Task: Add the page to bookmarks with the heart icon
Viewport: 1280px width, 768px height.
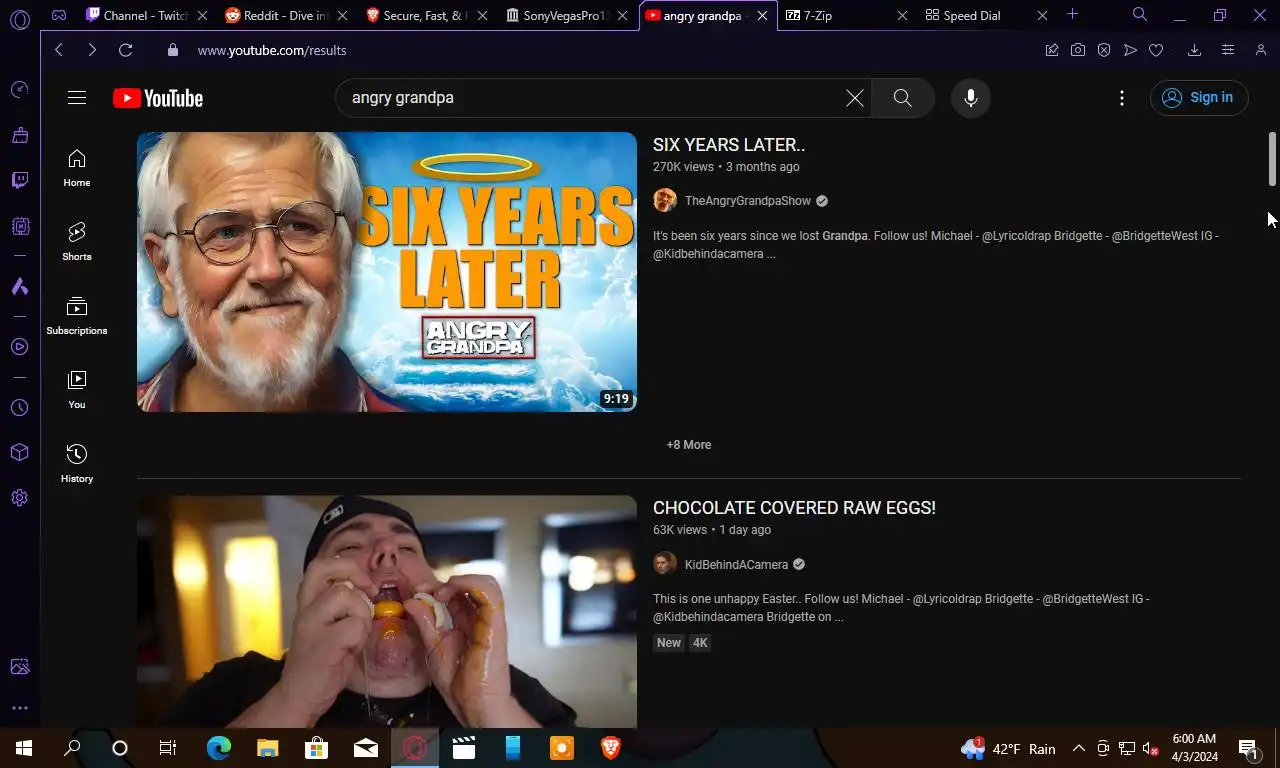Action: pyautogui.click(x=1156, y=50)
